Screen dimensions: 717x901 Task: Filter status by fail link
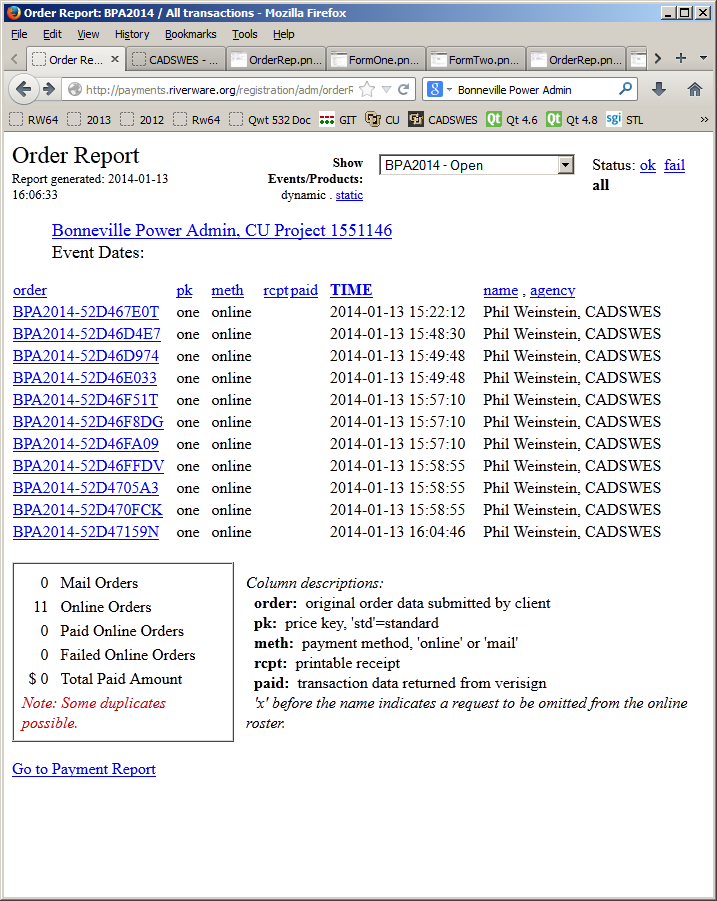(674, 165)
